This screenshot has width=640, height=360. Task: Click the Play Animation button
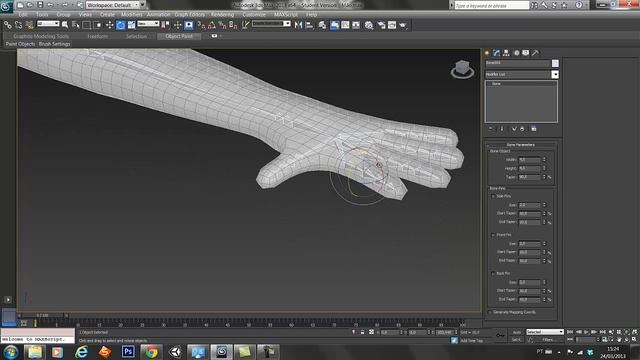(586, 332)
